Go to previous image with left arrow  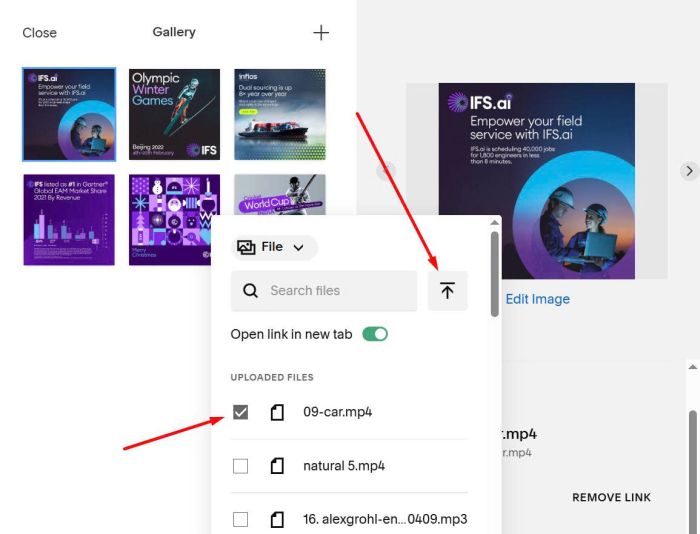coord(386,171)
